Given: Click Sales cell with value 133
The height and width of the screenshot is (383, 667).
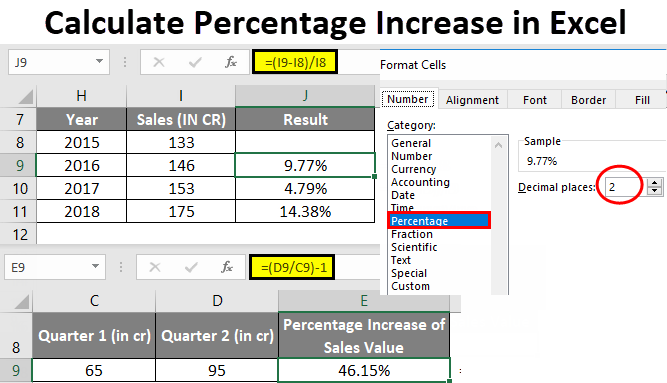Looking at the screenshot, I should [181, 142].
